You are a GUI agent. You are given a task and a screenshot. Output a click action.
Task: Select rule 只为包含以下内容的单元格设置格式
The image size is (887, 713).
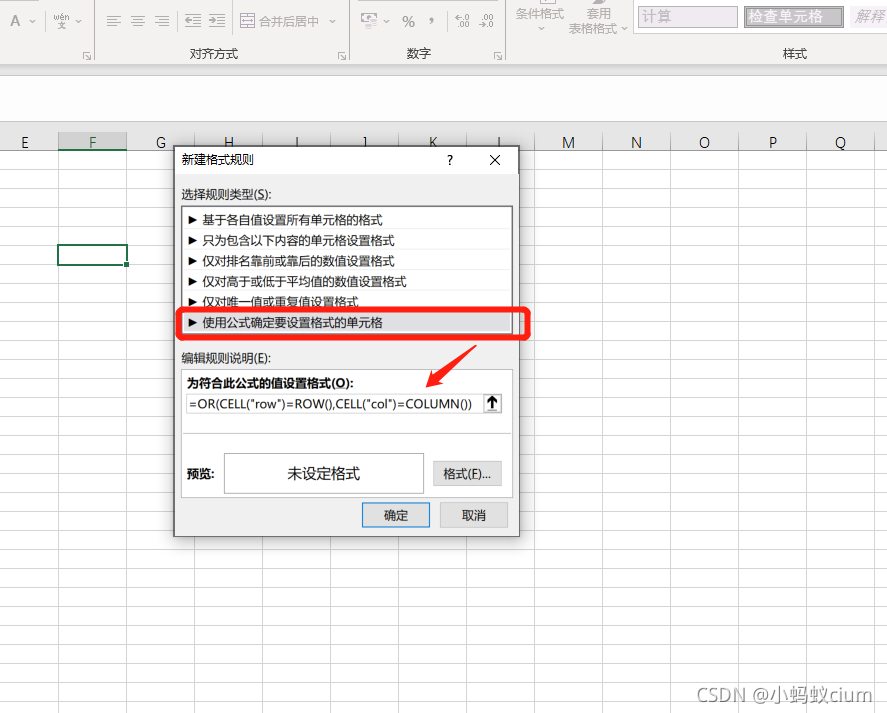pyautogui.click(x=347, y=240)
